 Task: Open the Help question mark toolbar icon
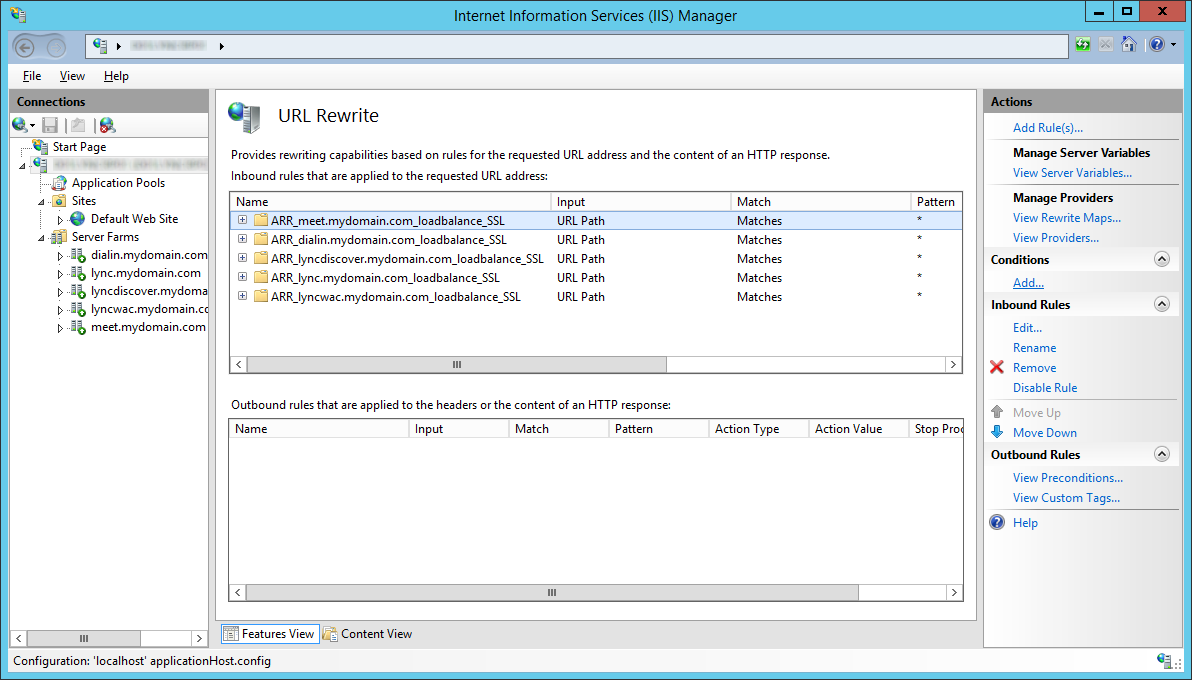(1156, 45)
